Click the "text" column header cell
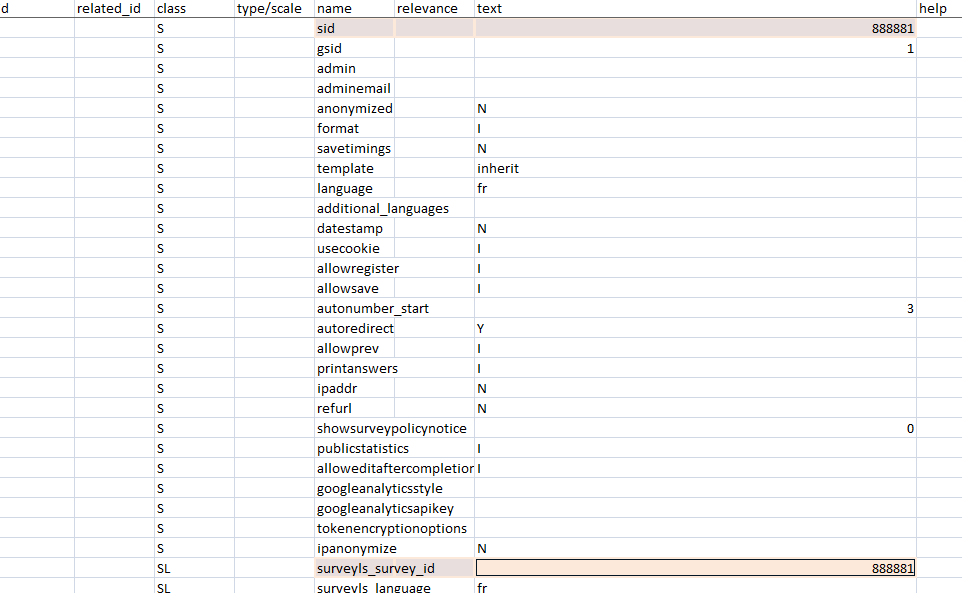Screen dimensions: 962x593 click(x=695, y=9)
